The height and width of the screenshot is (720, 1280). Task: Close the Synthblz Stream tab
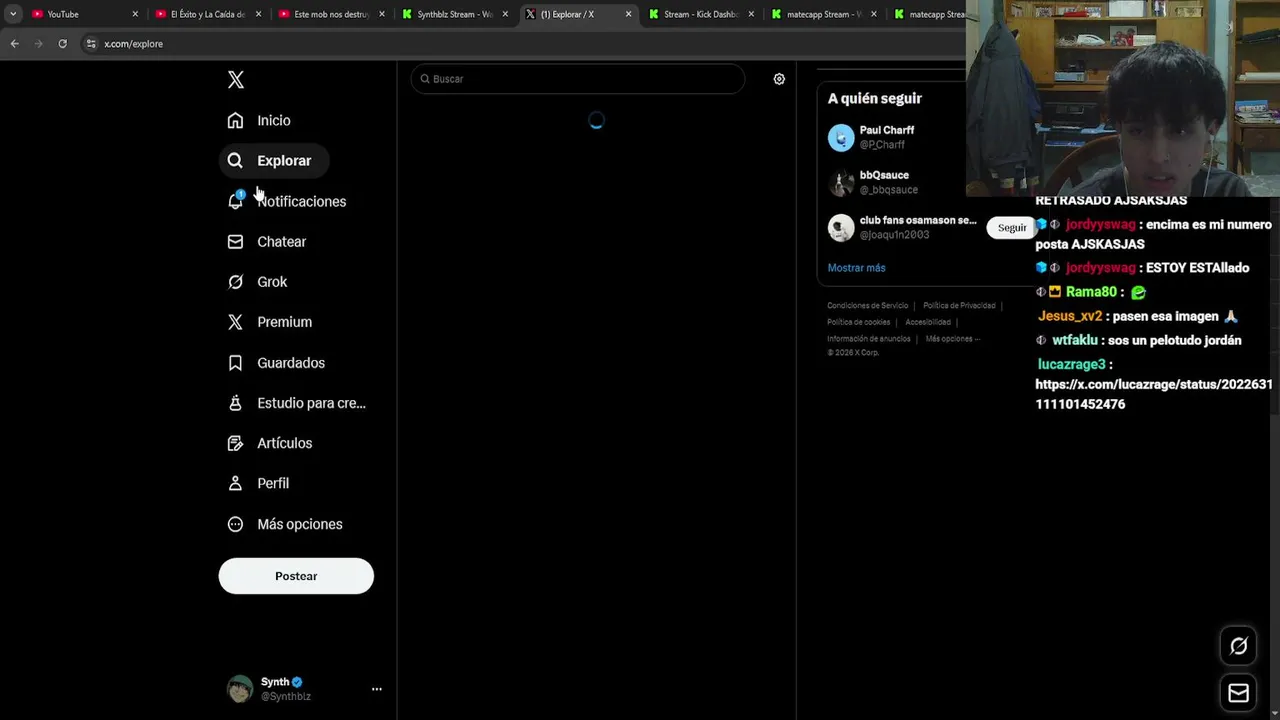tap(505, 14)
